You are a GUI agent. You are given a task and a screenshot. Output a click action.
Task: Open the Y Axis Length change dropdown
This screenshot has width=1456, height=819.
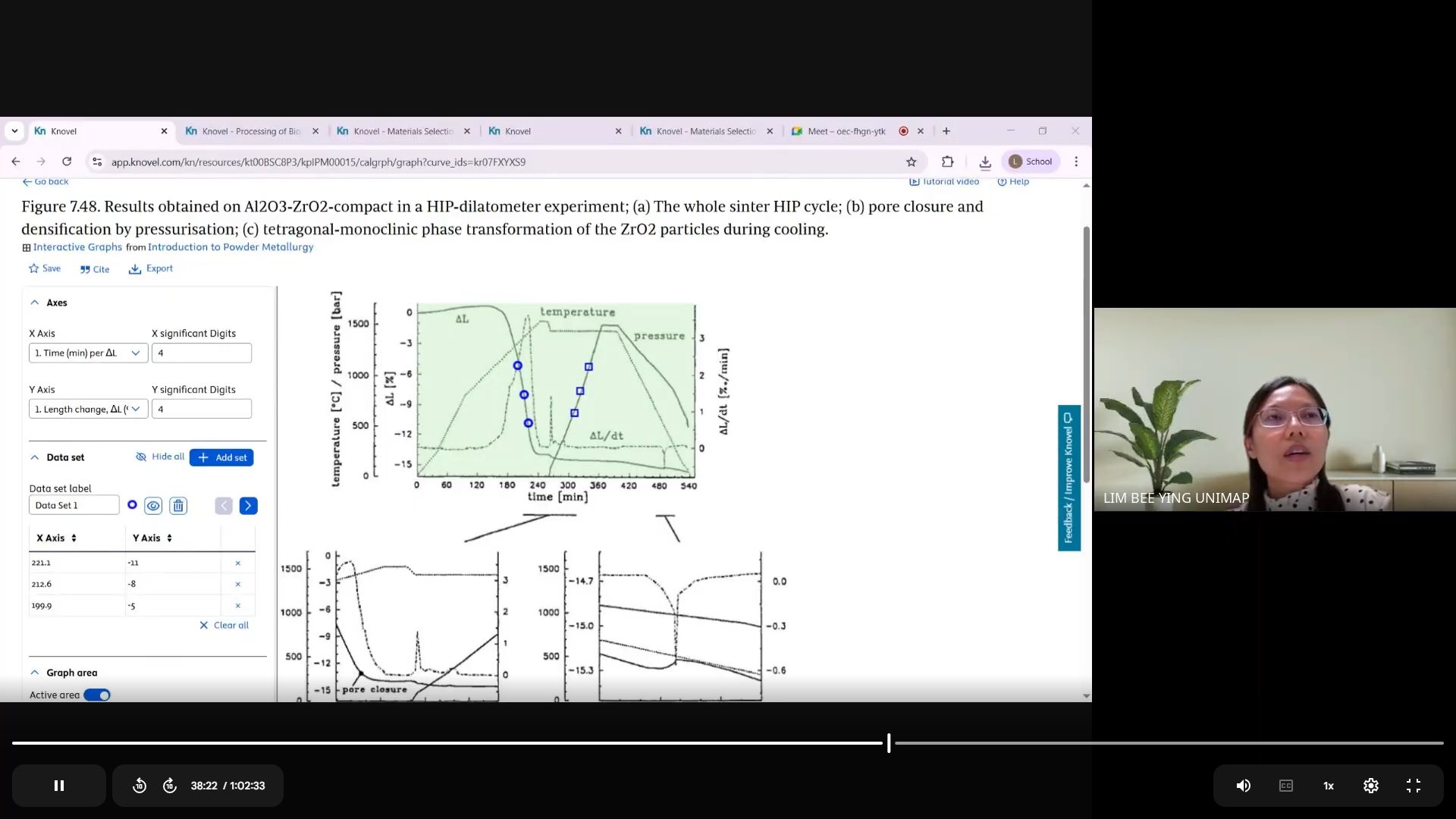(x=88, y=409)
